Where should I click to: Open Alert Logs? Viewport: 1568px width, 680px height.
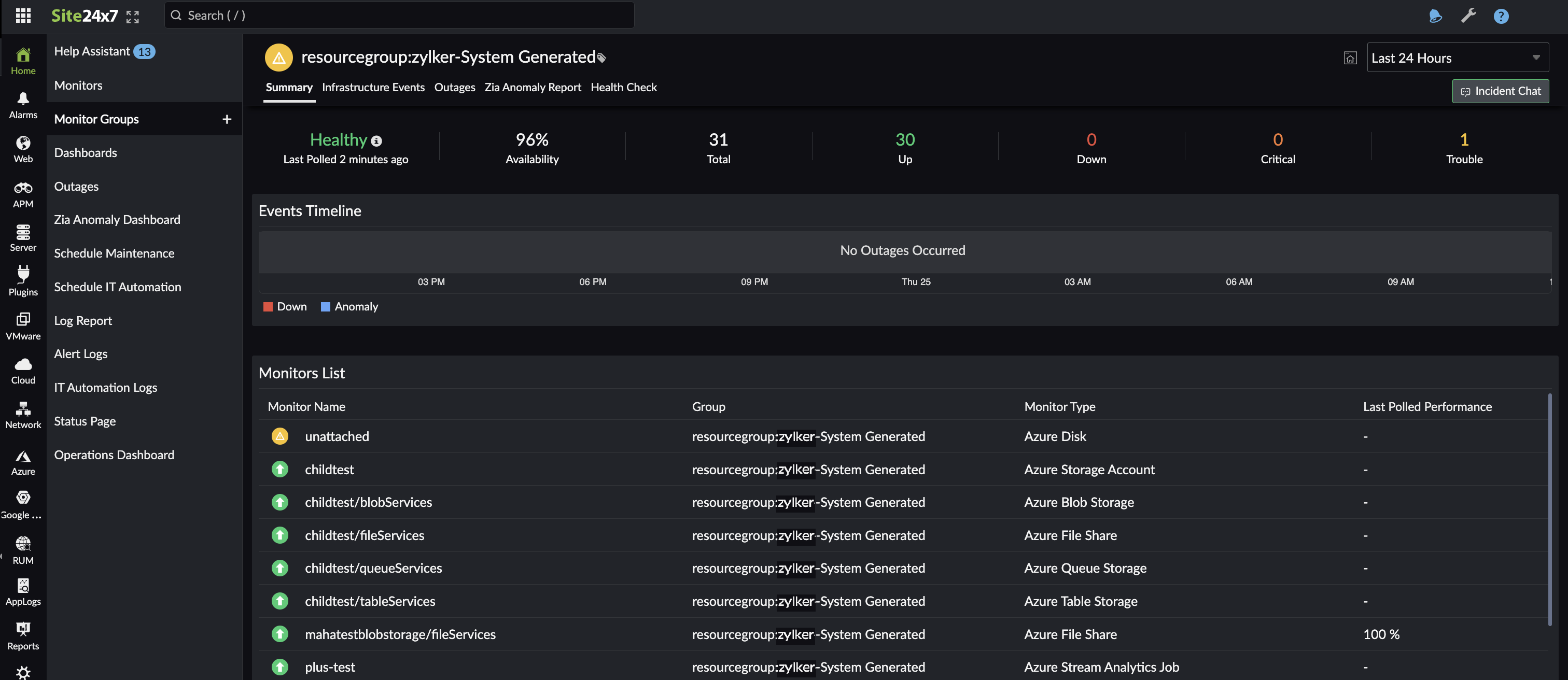[x=80, y=354]
